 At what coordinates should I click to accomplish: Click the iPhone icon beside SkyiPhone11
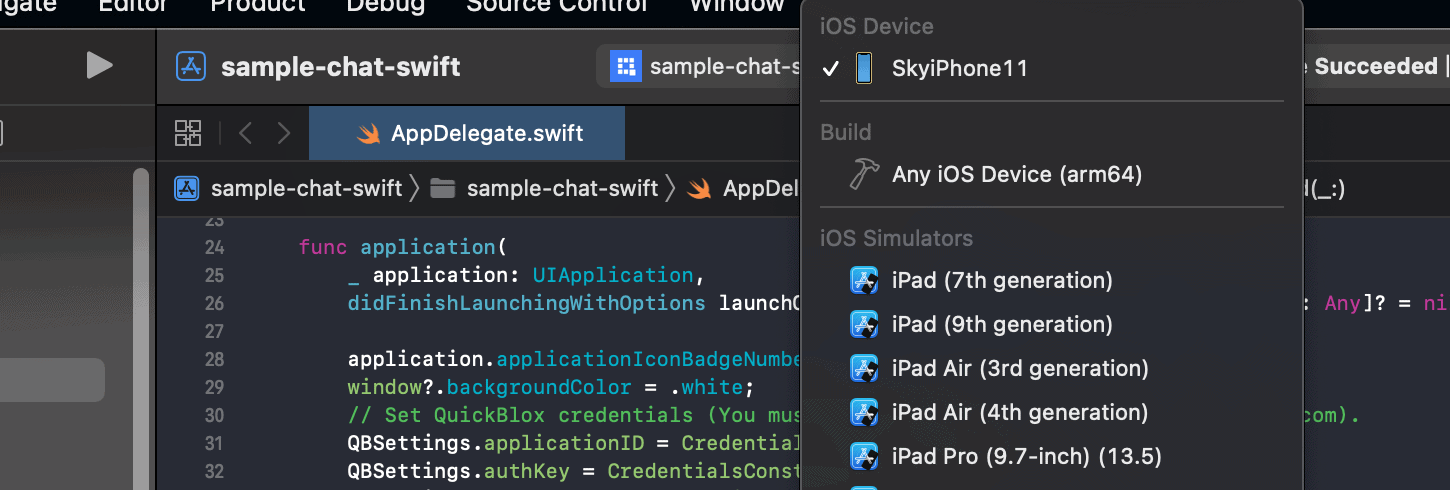tap(863, 69)
